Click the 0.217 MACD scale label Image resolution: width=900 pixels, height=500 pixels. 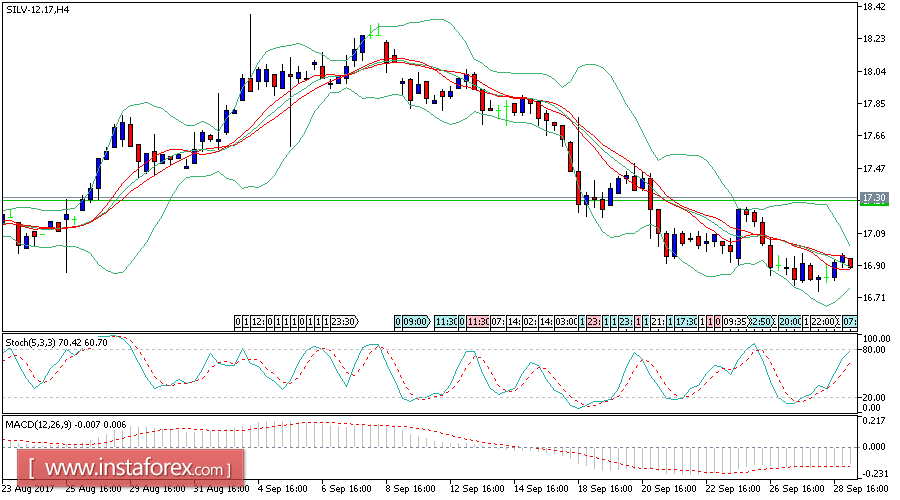coord(874,421)
